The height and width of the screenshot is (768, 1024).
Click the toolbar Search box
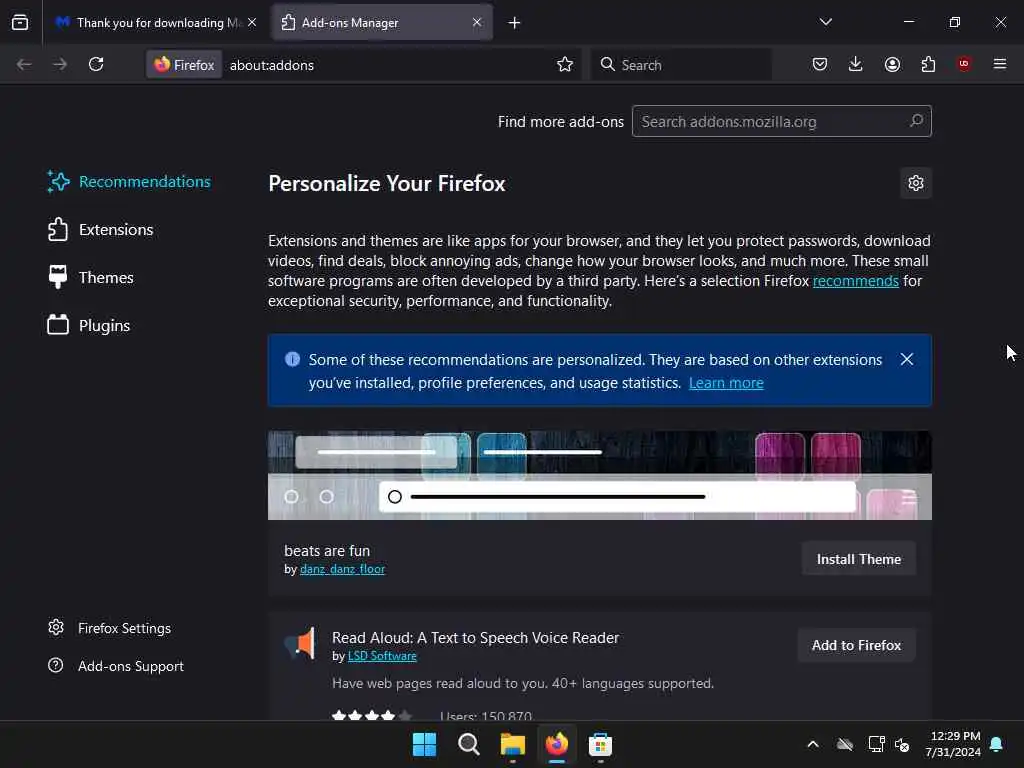tap(681, 65)
